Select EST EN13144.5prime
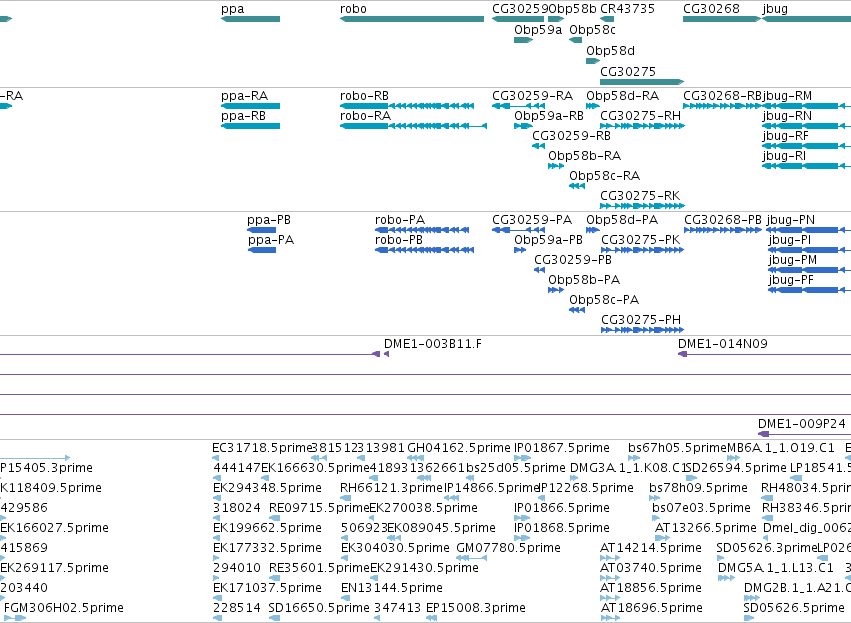851x623 pixels. click(x=345, y=597)
